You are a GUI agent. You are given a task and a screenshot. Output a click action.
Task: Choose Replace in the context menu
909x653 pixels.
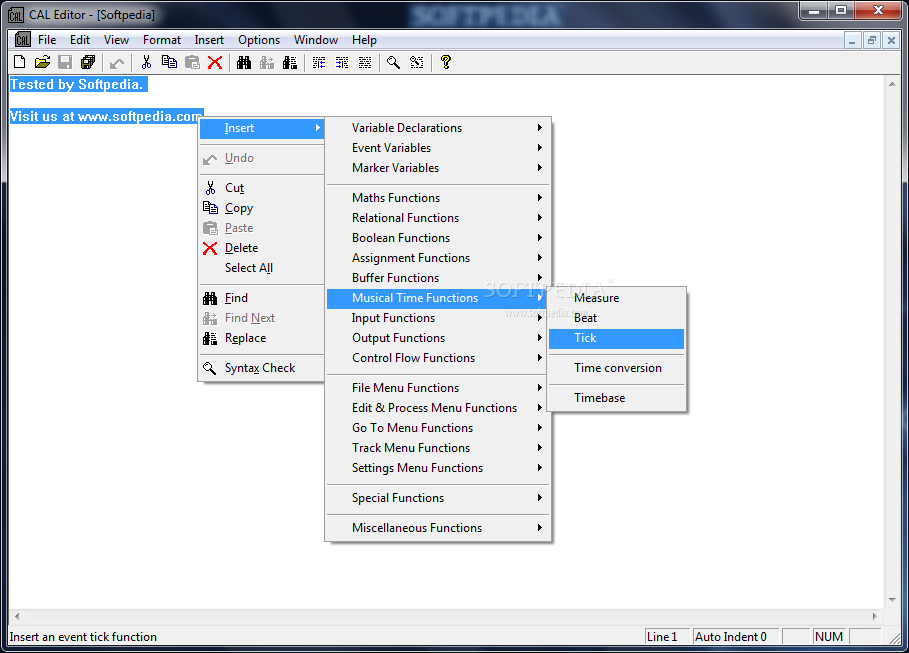click(x=262, y=338)
